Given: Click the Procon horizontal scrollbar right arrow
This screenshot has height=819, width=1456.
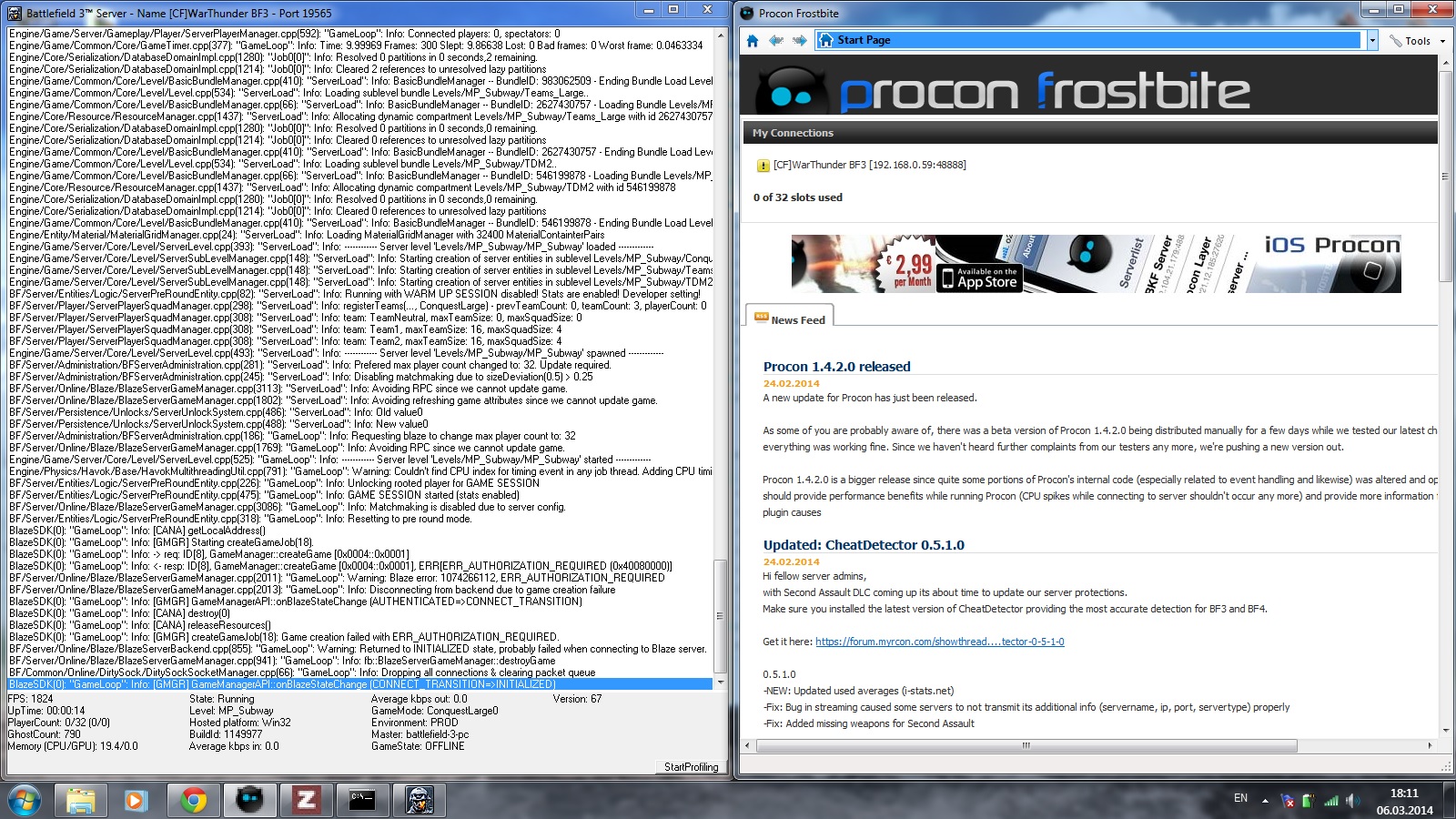Looking at the screenshot, I should 1431,745.
